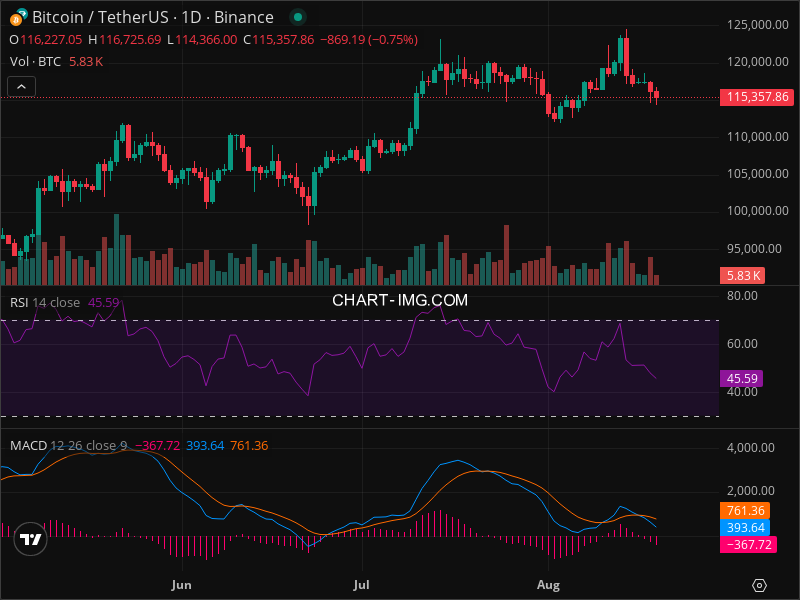Viewport: 800px width, 600px height.
Task: Click MACD signal legend value 761.36
Action: pos(249,445)
